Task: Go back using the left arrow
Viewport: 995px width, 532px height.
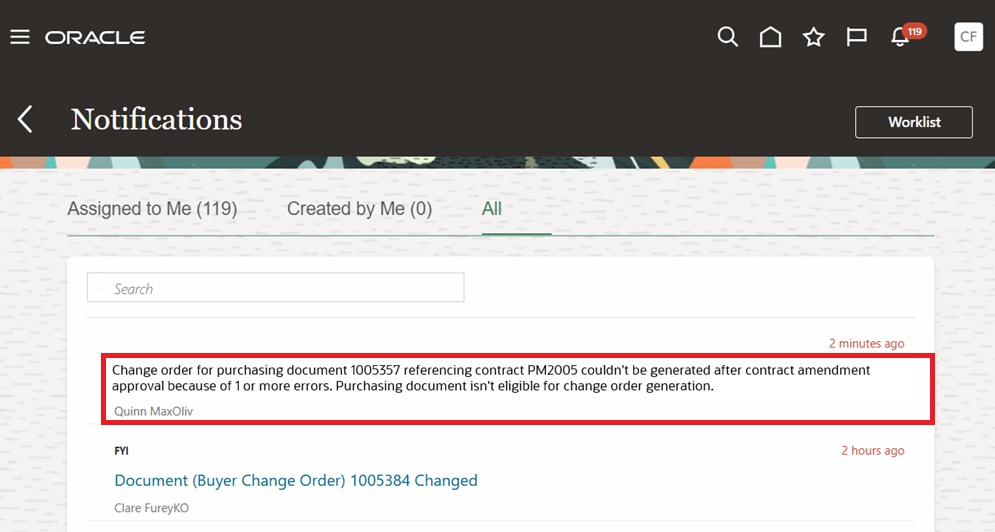Action: click(x=25, y=119)
